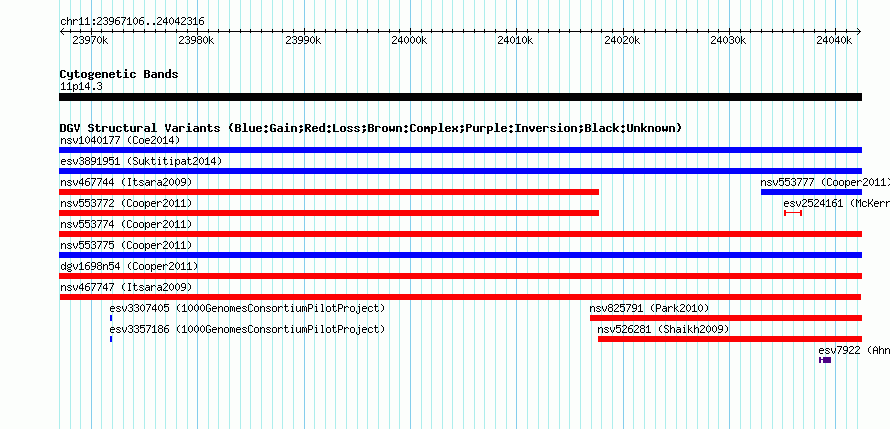Open the nsv553772 (Cooper2011) label
Screen dimensions: 890x429
pyautogui.click(x=126, y=203)
